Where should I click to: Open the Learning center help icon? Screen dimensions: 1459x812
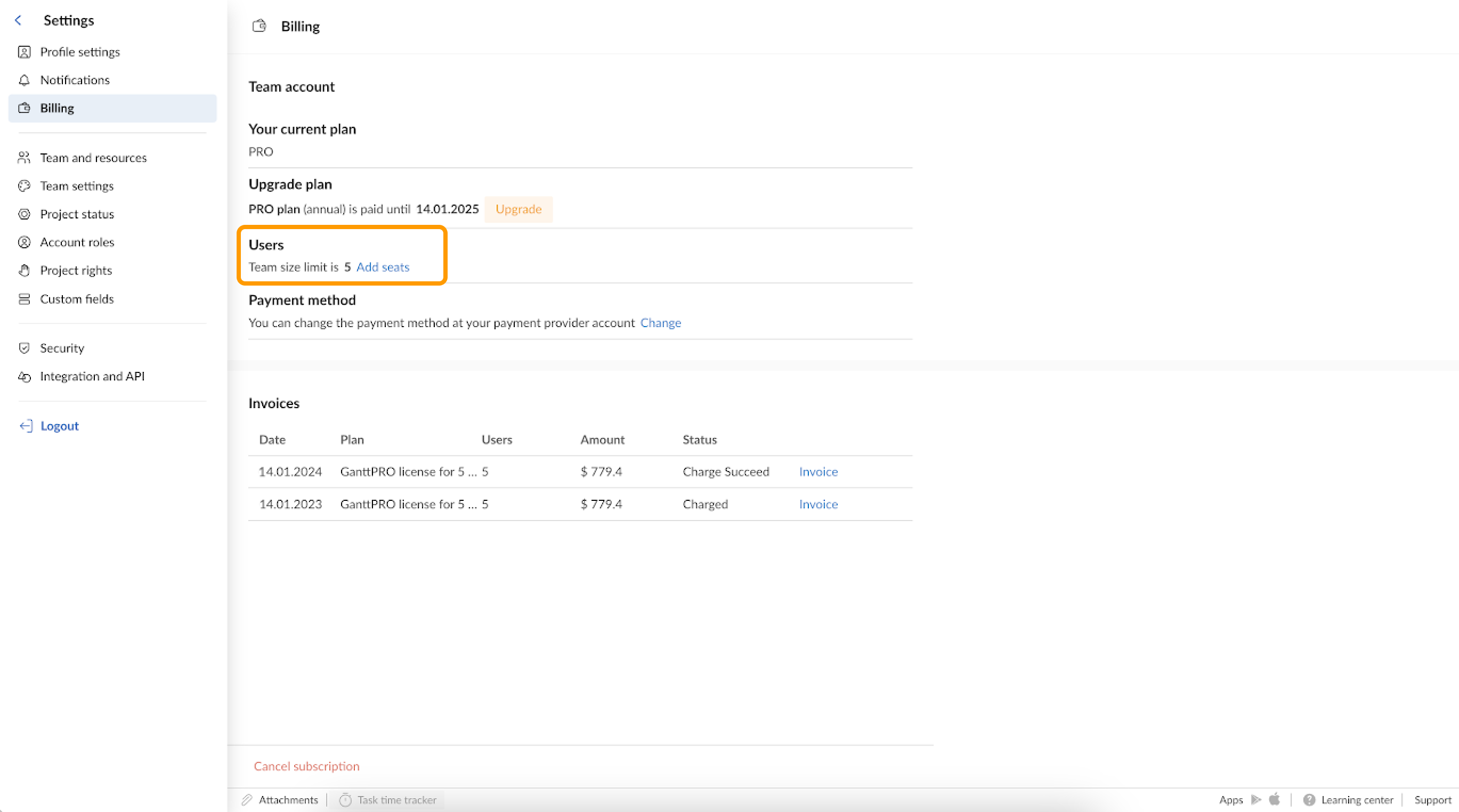1309,800
